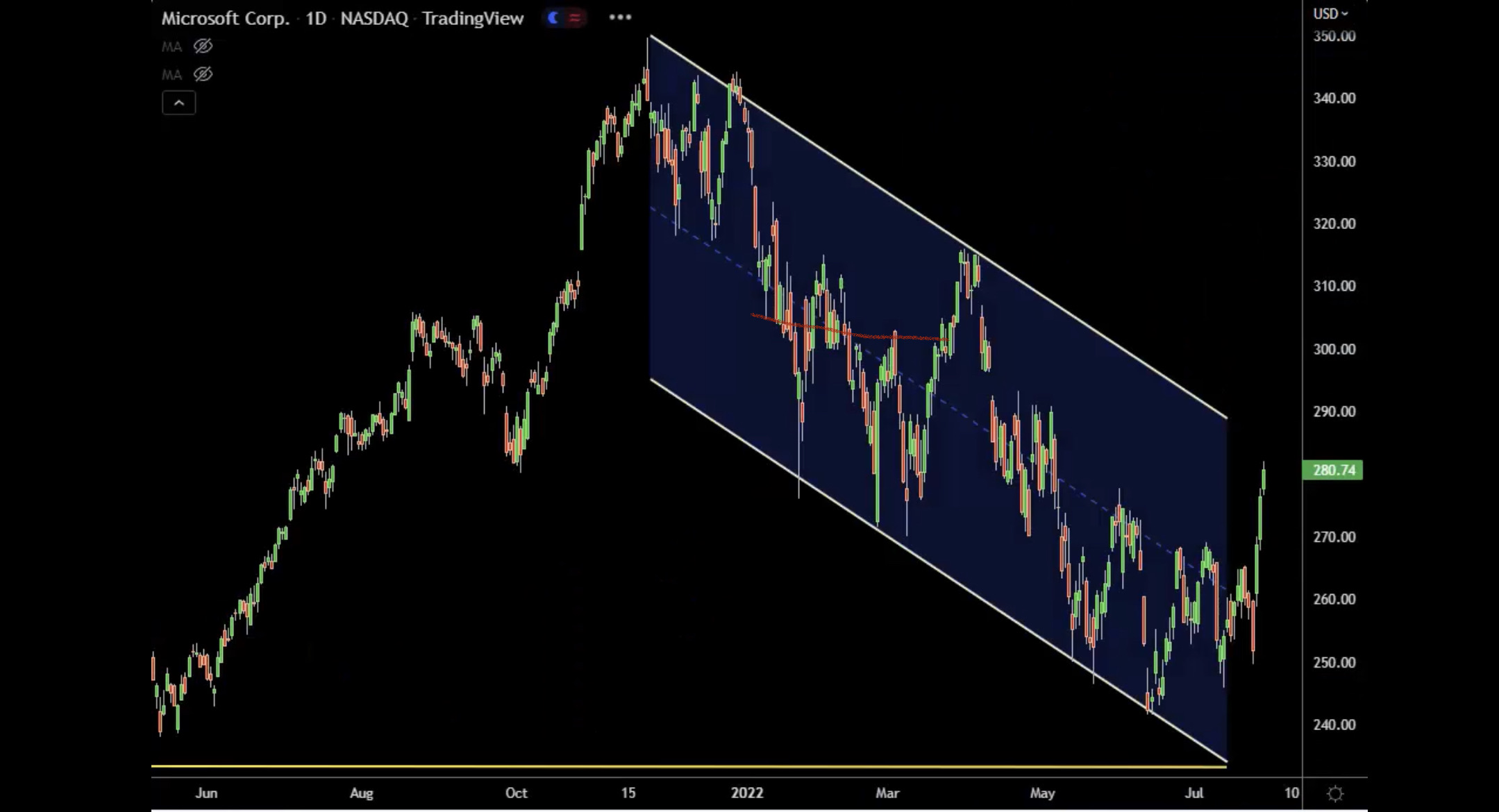Click the 300.00 level on the price axis
The height and width of the screenshot is (812, 1499).
coord(1334,349)
